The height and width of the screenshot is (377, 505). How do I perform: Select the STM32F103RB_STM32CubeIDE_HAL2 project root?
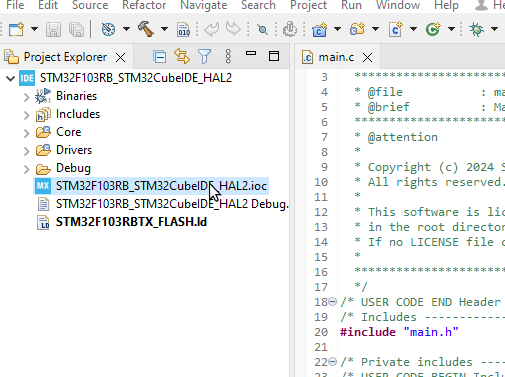tap(136, 78)
